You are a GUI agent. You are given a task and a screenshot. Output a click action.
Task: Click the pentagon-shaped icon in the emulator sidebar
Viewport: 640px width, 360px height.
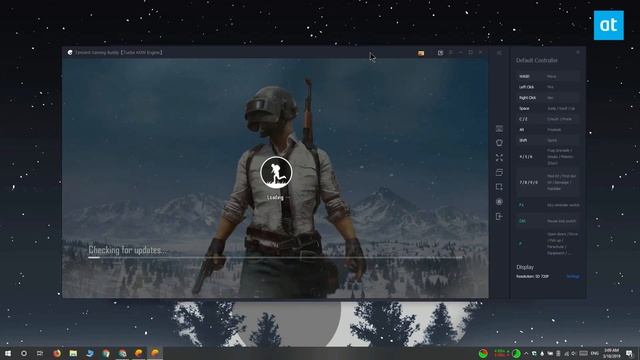click(x=499, y=143)
